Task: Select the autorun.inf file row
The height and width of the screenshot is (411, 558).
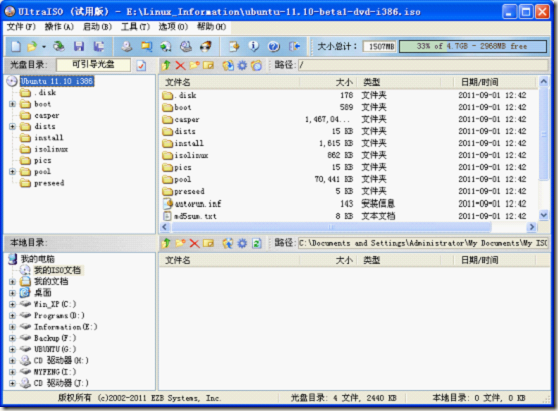Action: click(x=348, y=204)
